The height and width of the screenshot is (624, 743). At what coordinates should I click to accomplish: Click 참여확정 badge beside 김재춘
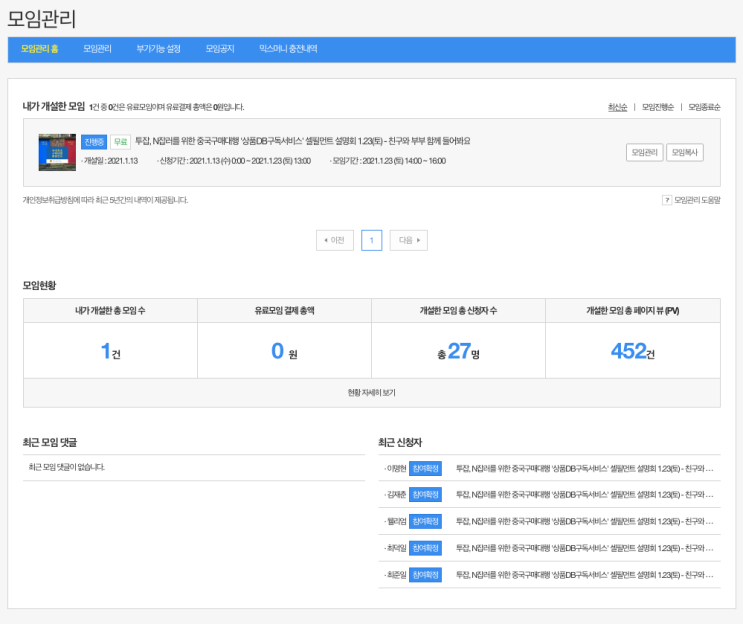425,495
